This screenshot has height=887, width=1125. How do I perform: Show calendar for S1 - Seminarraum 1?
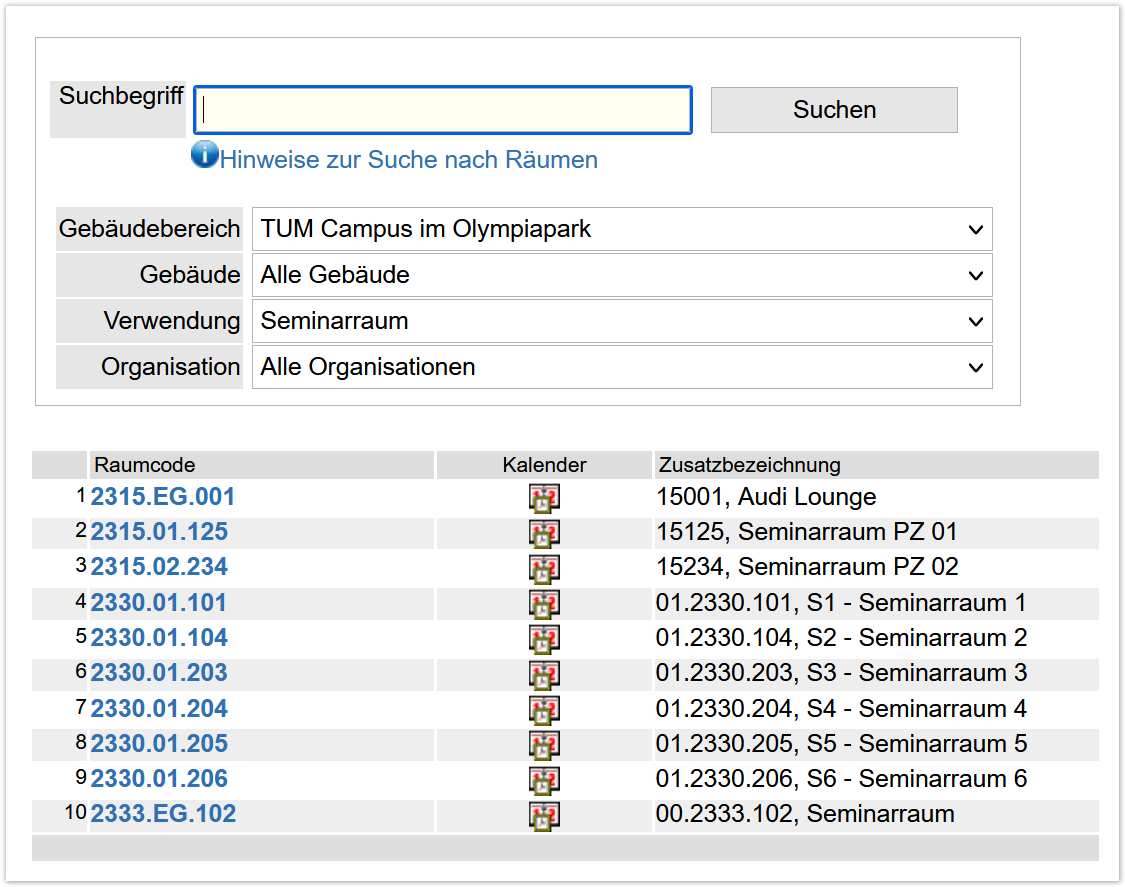tap(544, 604)
